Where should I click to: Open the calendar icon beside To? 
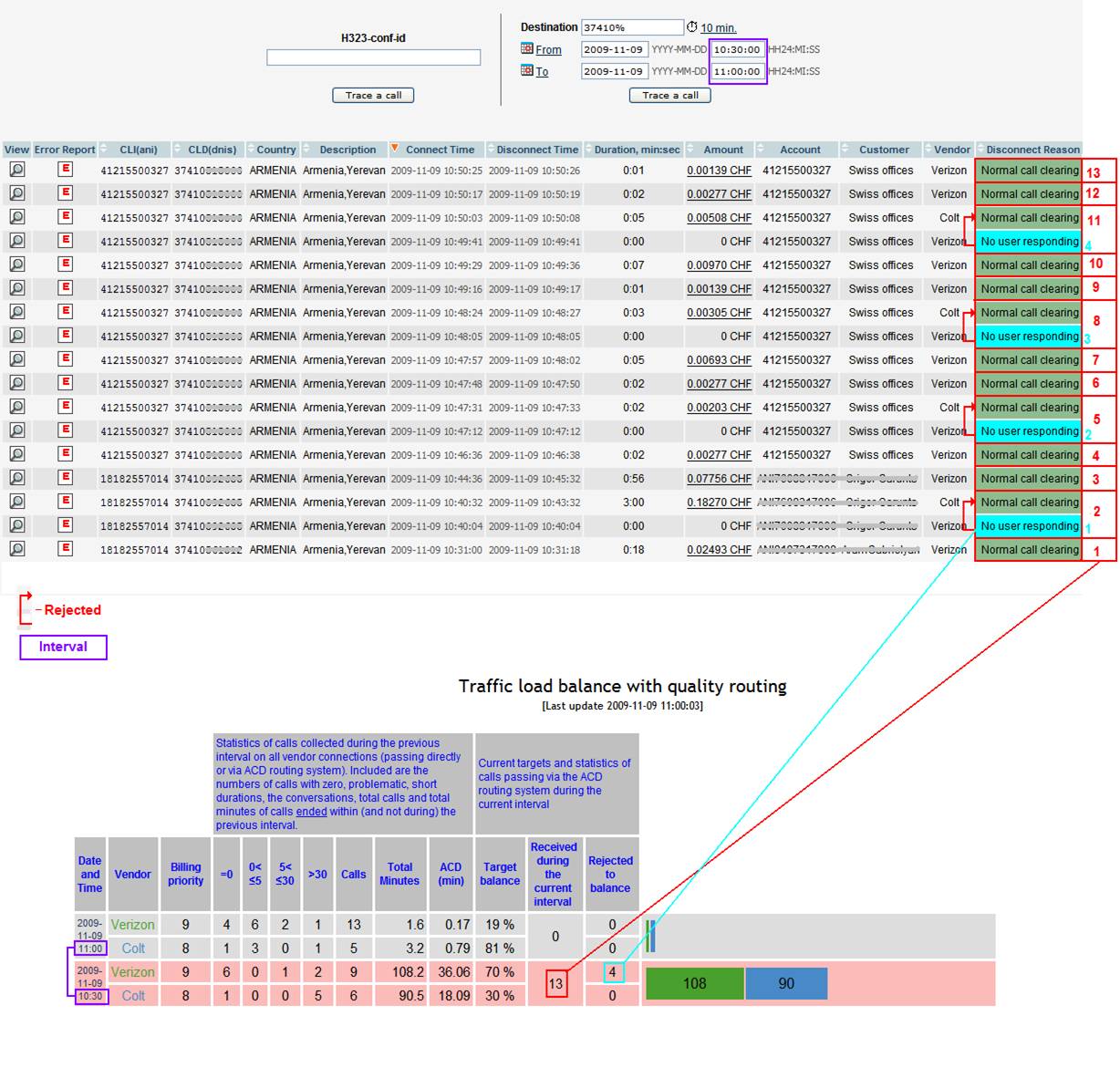(x=527, y=71)
